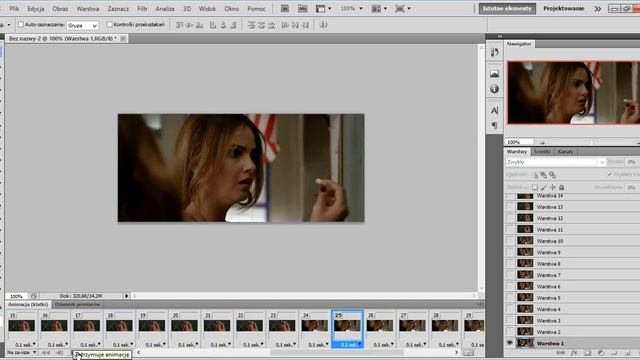Show the Warstwa 2 layer visibility box
The height and width of the screenshot is (360, 640).
[510, 332]
